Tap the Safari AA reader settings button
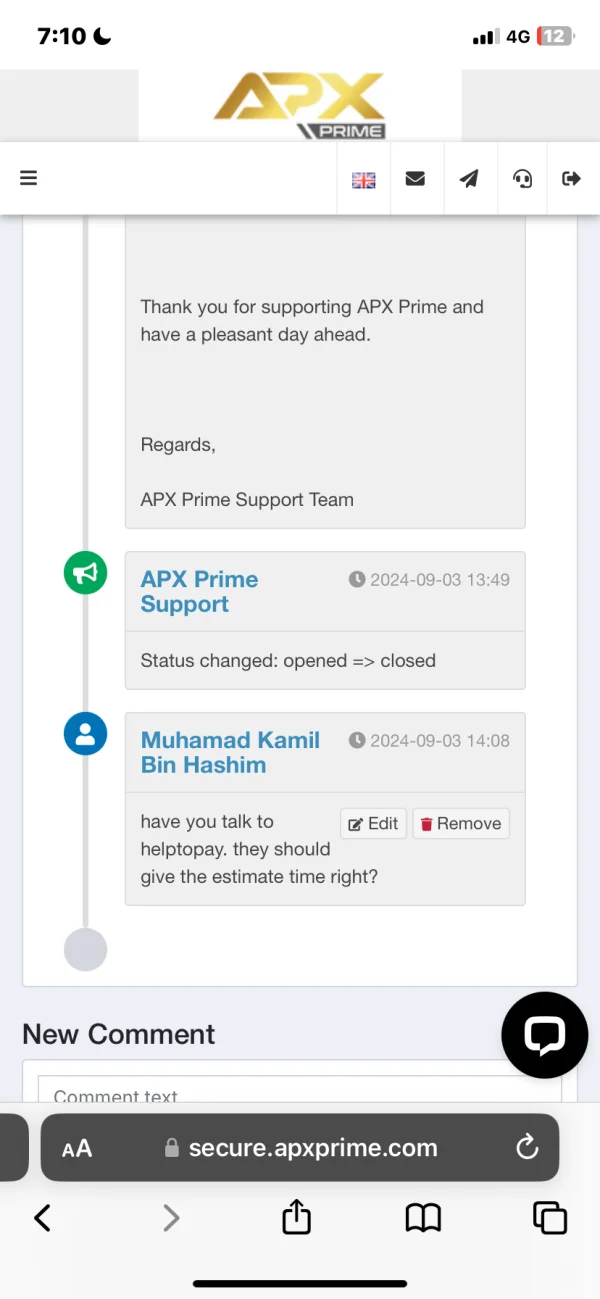The width and height of the screenshot is (600, 1299). tap(77, 1148)
